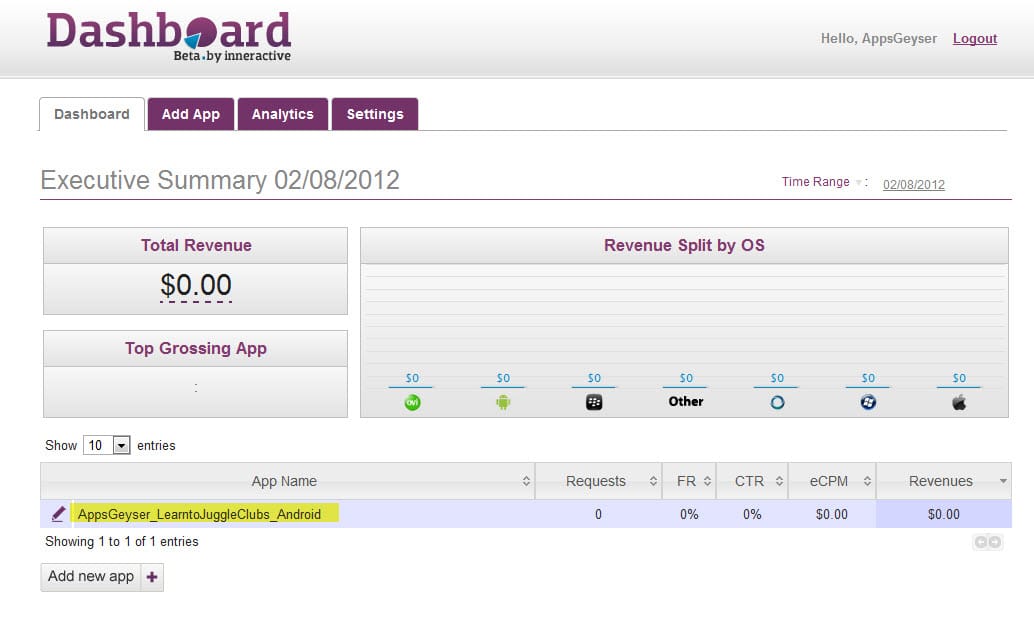This screenshot has height=631, width=1034.
Task: Click the Windows Phone icon
Action: (x=868, y=402)
